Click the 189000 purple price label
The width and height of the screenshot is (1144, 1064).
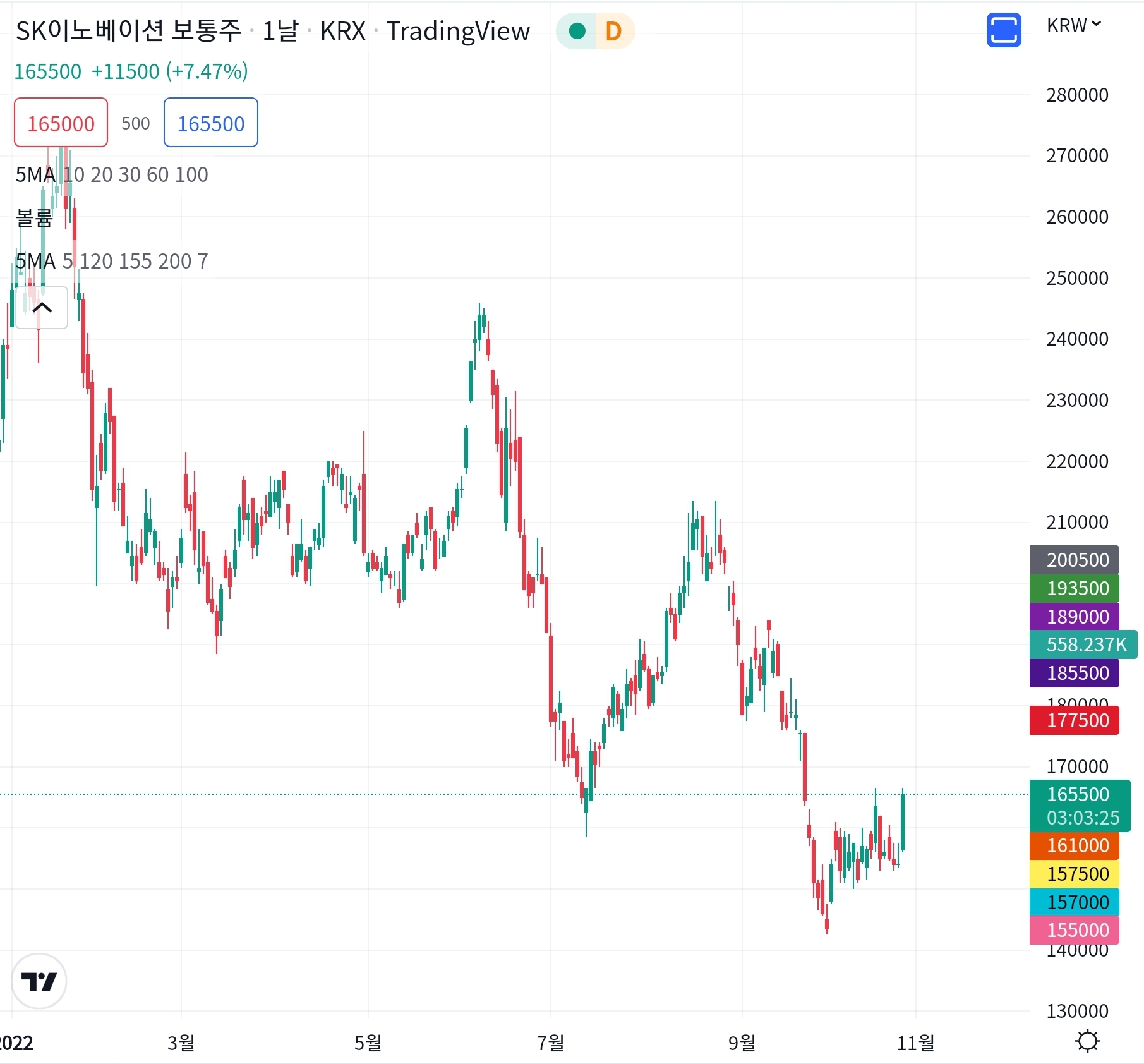(1075, 617)
